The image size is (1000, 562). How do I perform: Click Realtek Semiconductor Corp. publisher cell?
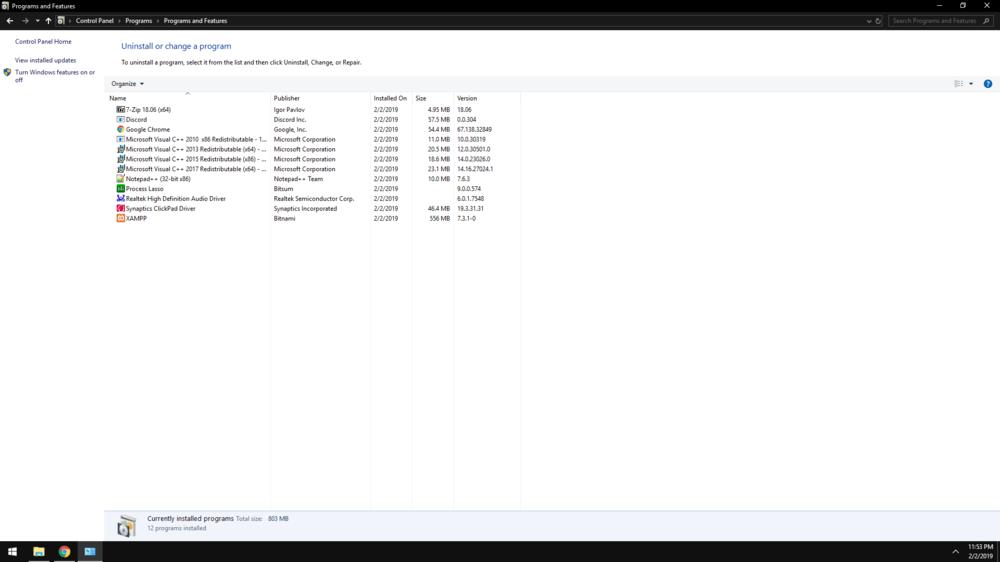314,199
